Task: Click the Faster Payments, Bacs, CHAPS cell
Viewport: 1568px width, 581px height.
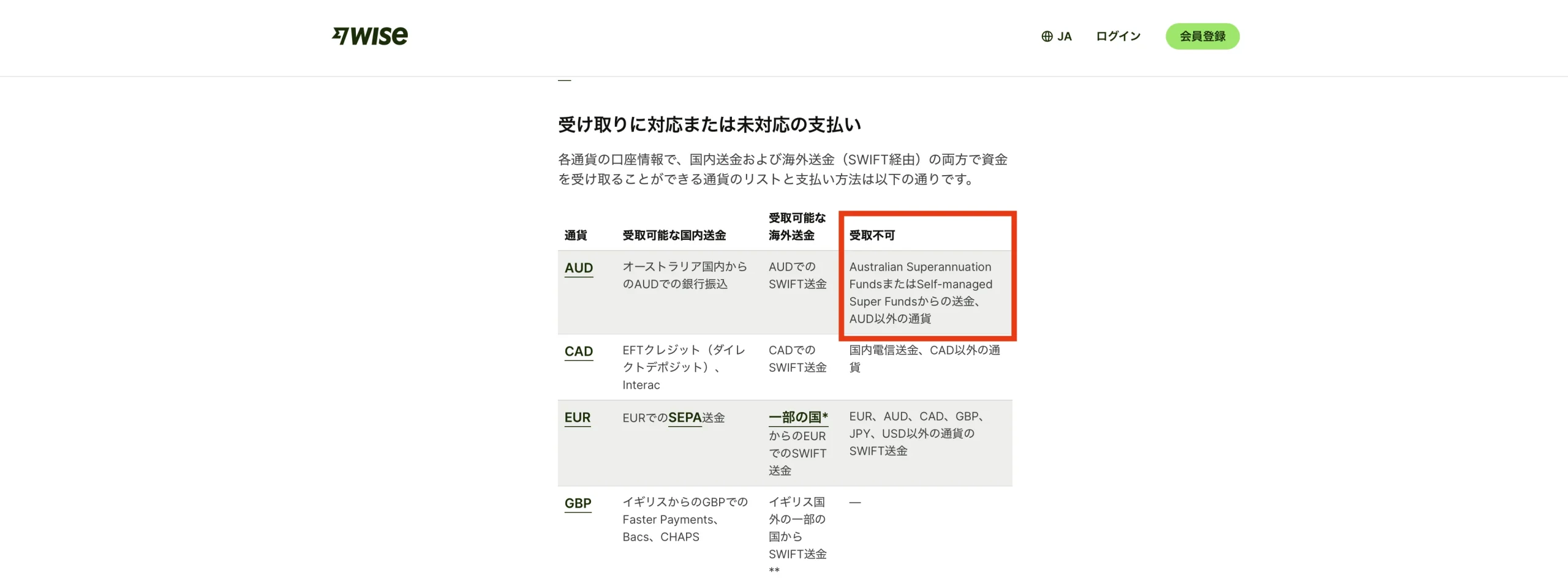Action: [x=684, y=519]
